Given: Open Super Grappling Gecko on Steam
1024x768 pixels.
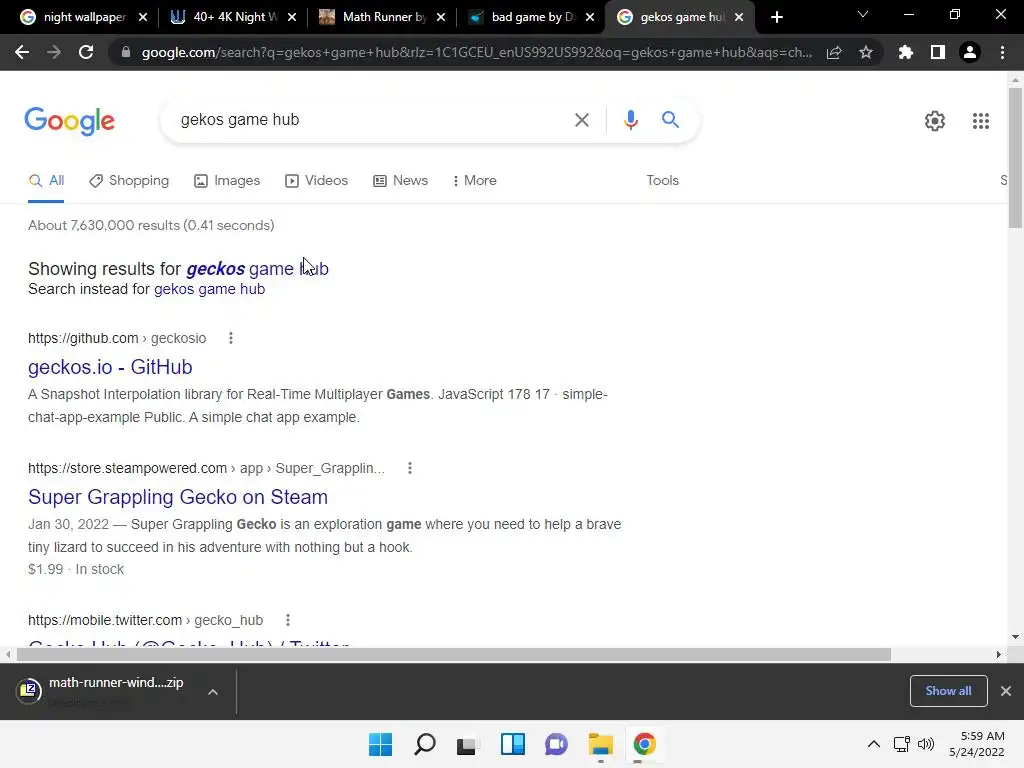Looking at the screenshot, I should [x=178, y=497].
